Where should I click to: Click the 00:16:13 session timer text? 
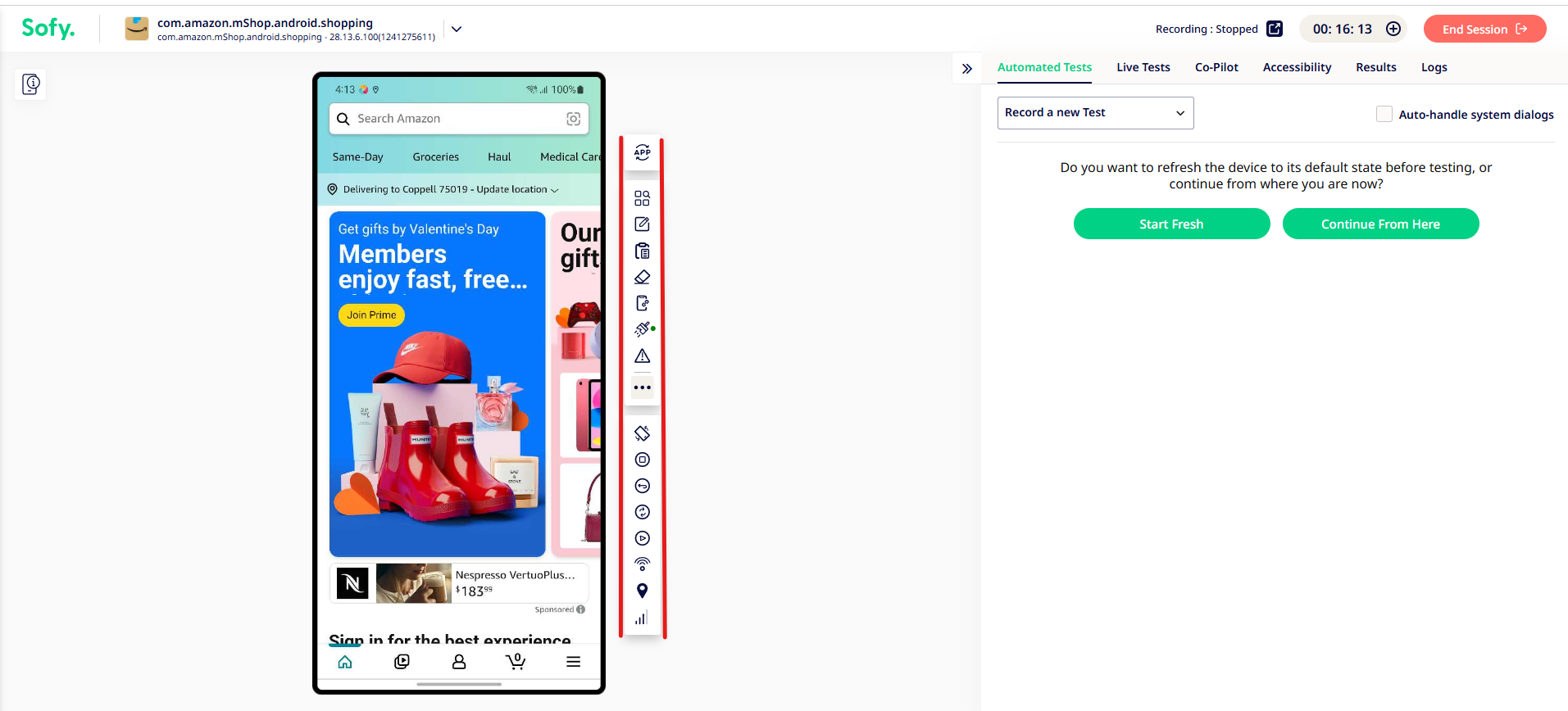click(x=1342, y=29)
